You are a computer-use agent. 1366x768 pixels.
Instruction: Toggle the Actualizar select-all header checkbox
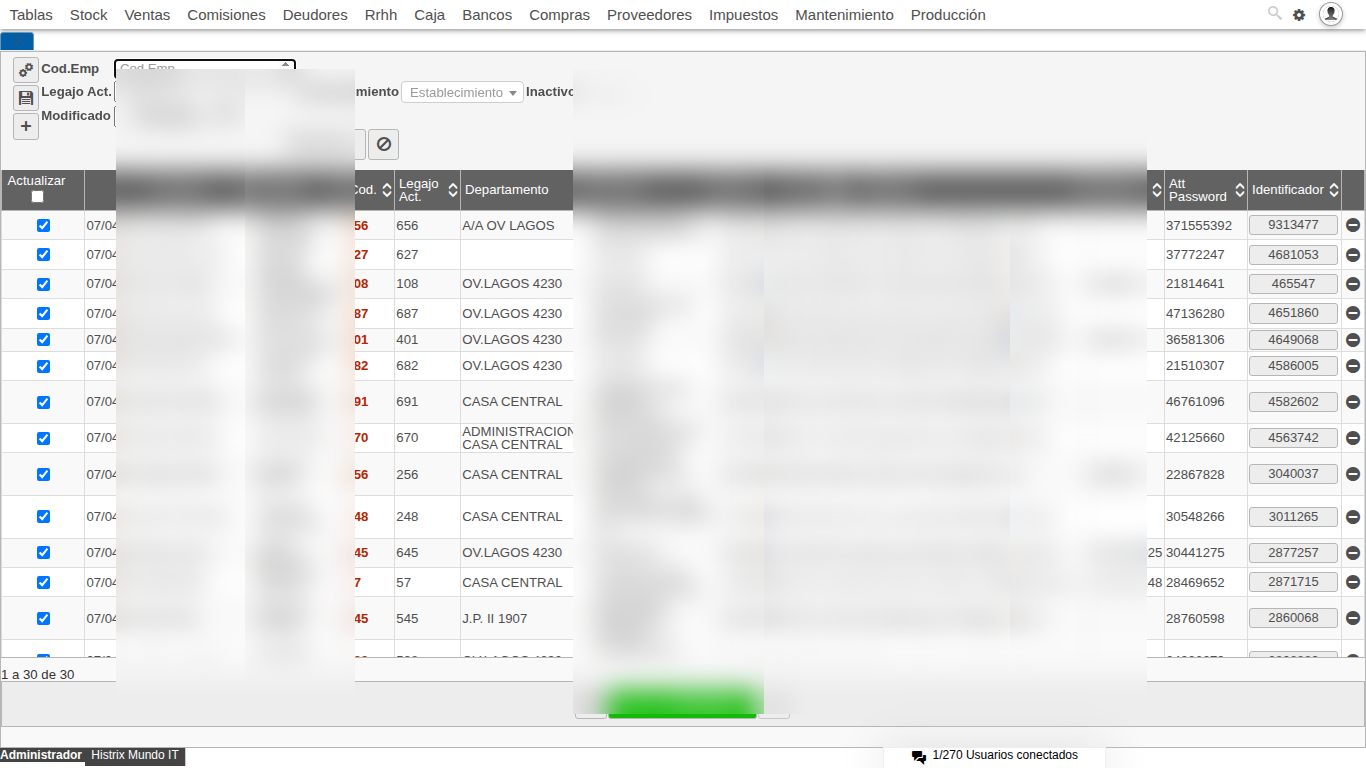pyautogui.click(x=38, y=197)
